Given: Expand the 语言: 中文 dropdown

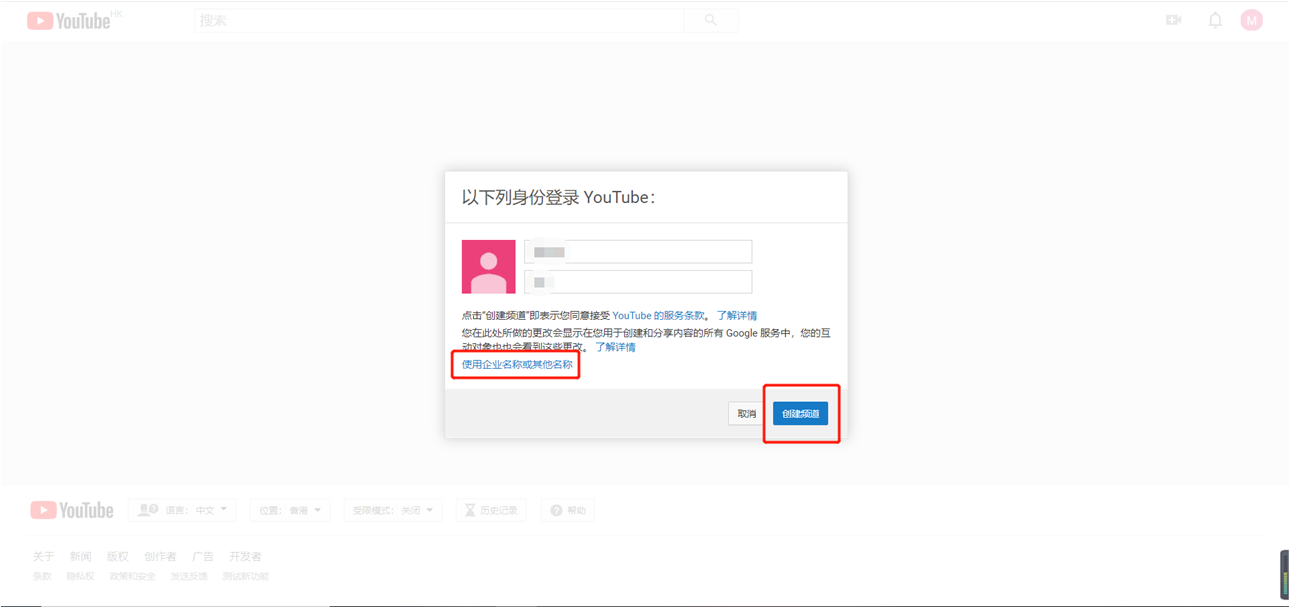Looking at the screenshot, I should click(182, 510).
